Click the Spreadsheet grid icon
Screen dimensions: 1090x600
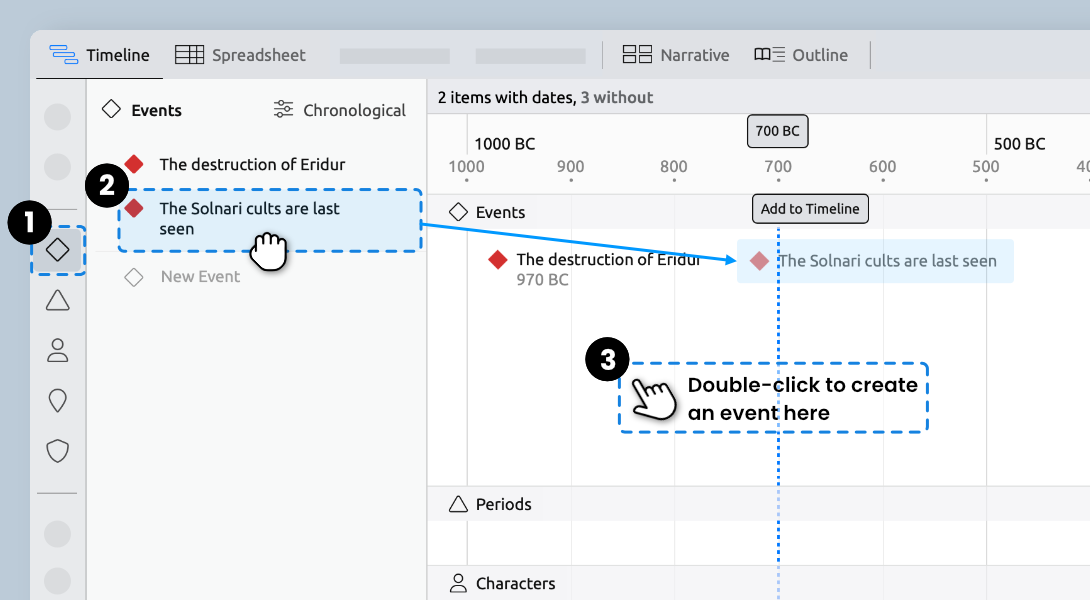[x=189, y=55]
